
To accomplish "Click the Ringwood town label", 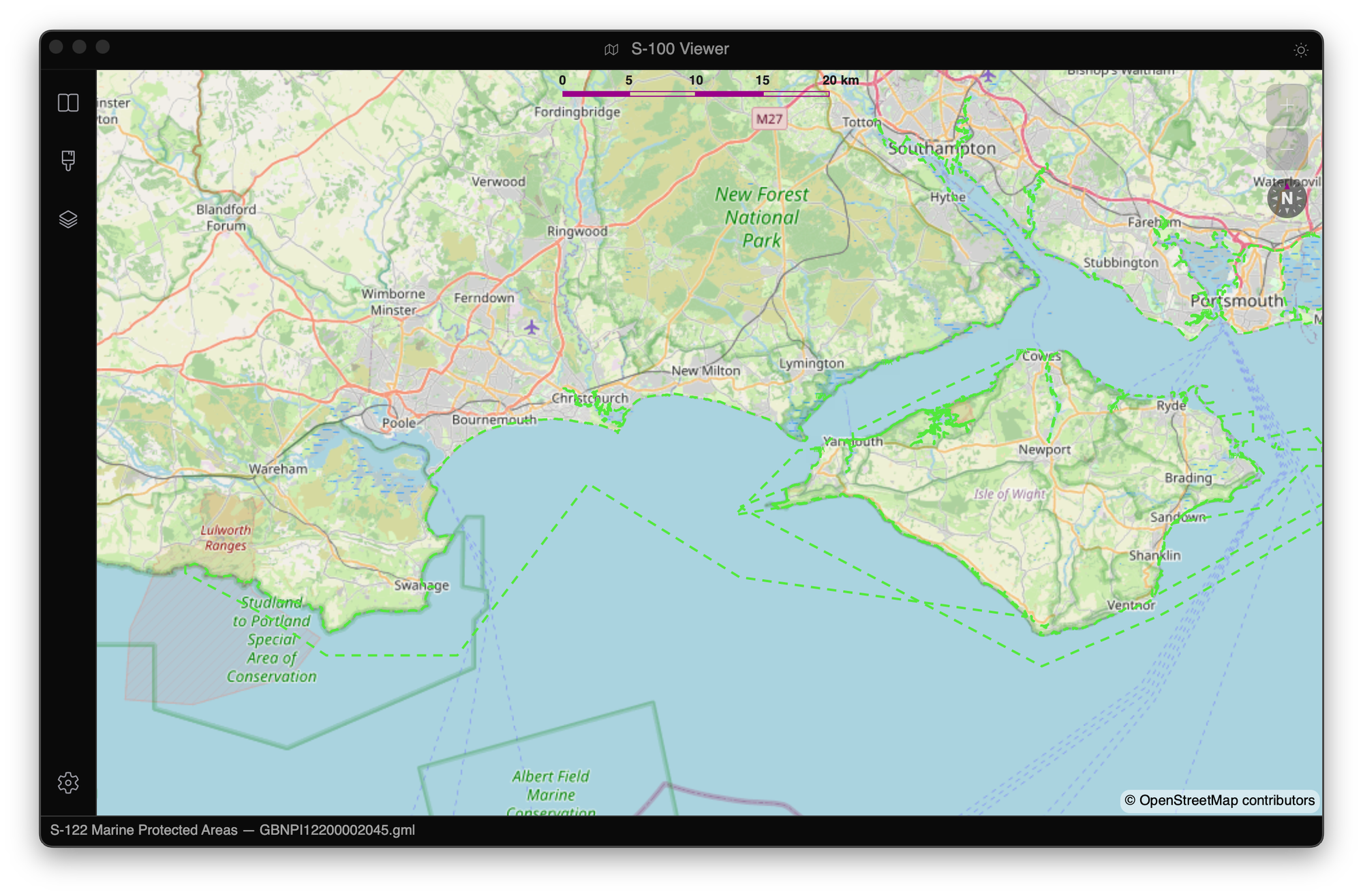I will [577, 232].
